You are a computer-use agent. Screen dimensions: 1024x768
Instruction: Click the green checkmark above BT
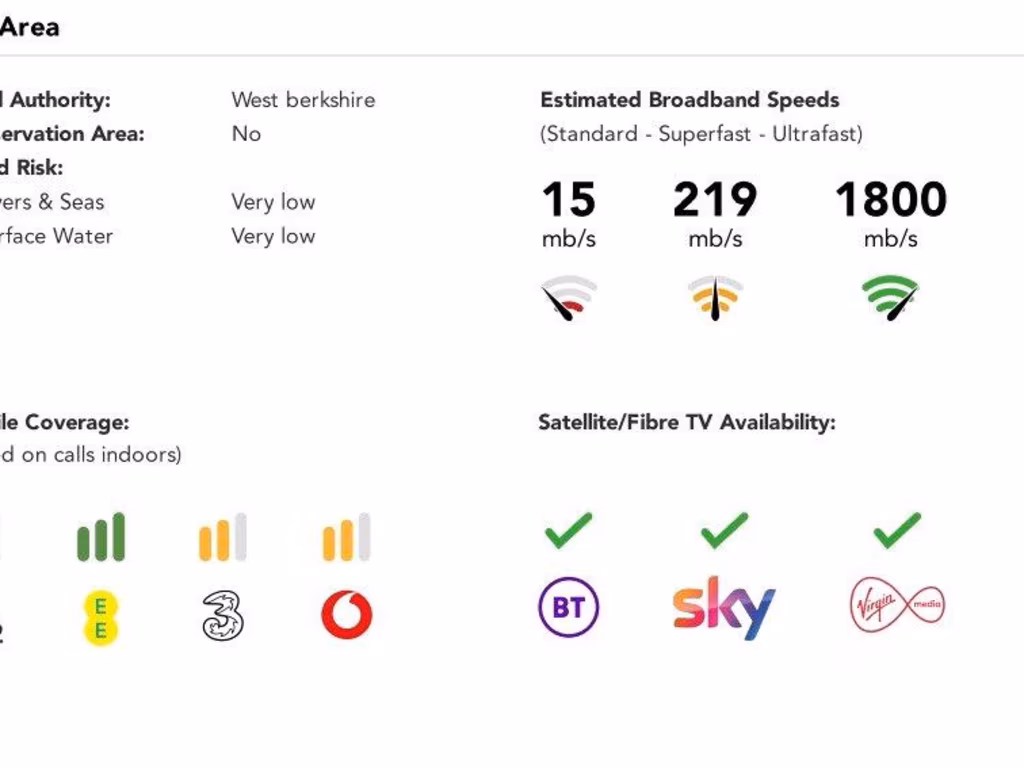568,530
